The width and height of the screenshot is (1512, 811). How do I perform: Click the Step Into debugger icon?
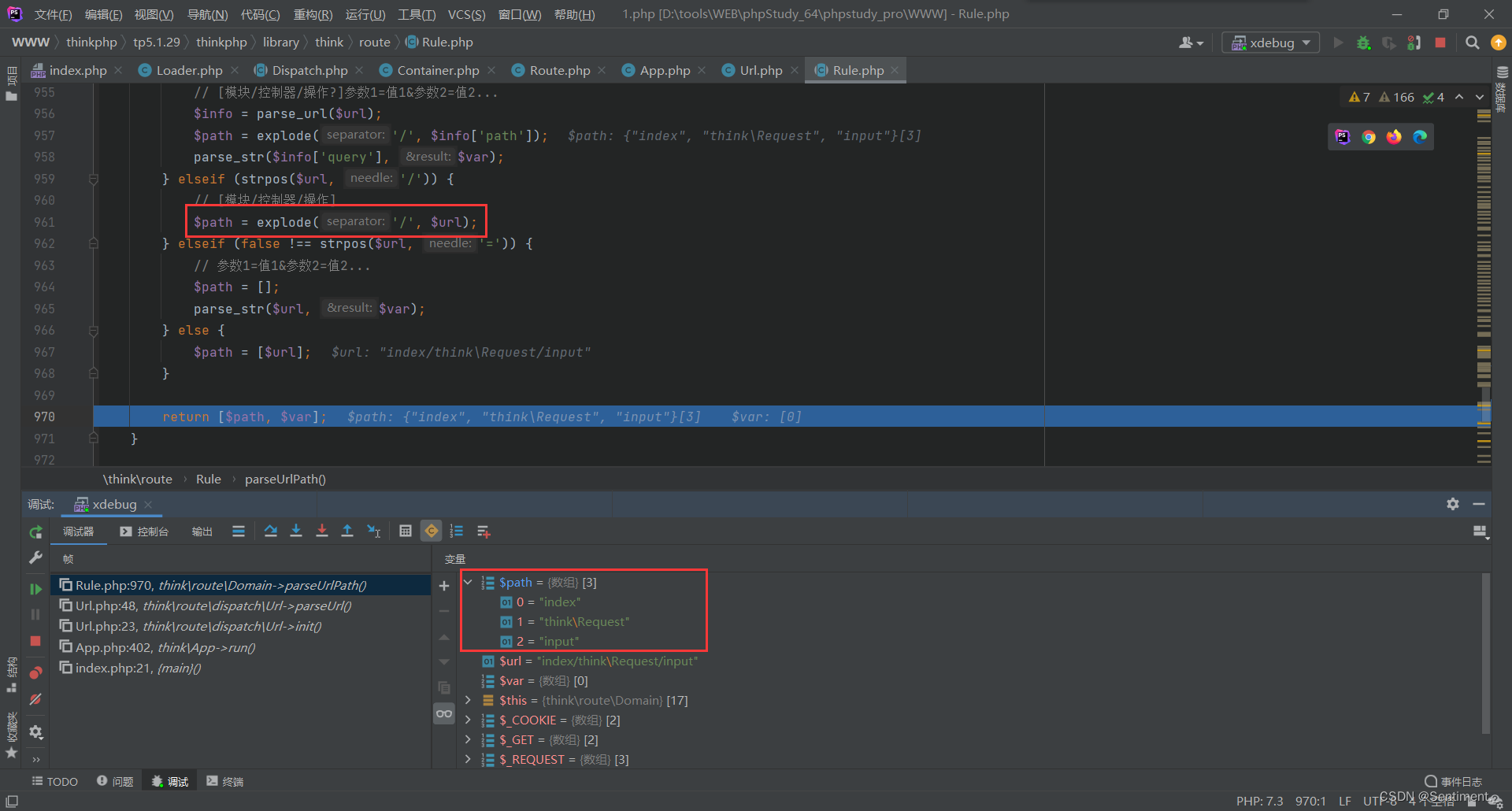(x=296, y=531)
